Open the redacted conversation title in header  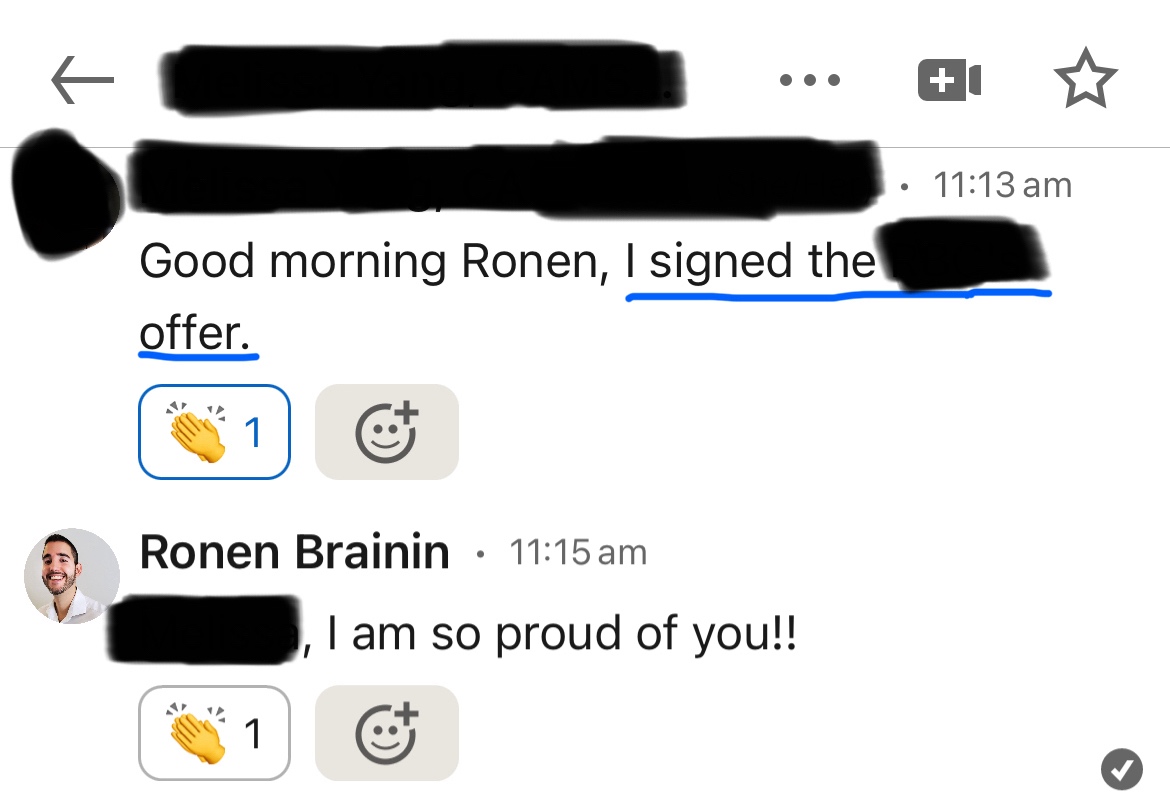pyautogui.click(x=420, y=80)
